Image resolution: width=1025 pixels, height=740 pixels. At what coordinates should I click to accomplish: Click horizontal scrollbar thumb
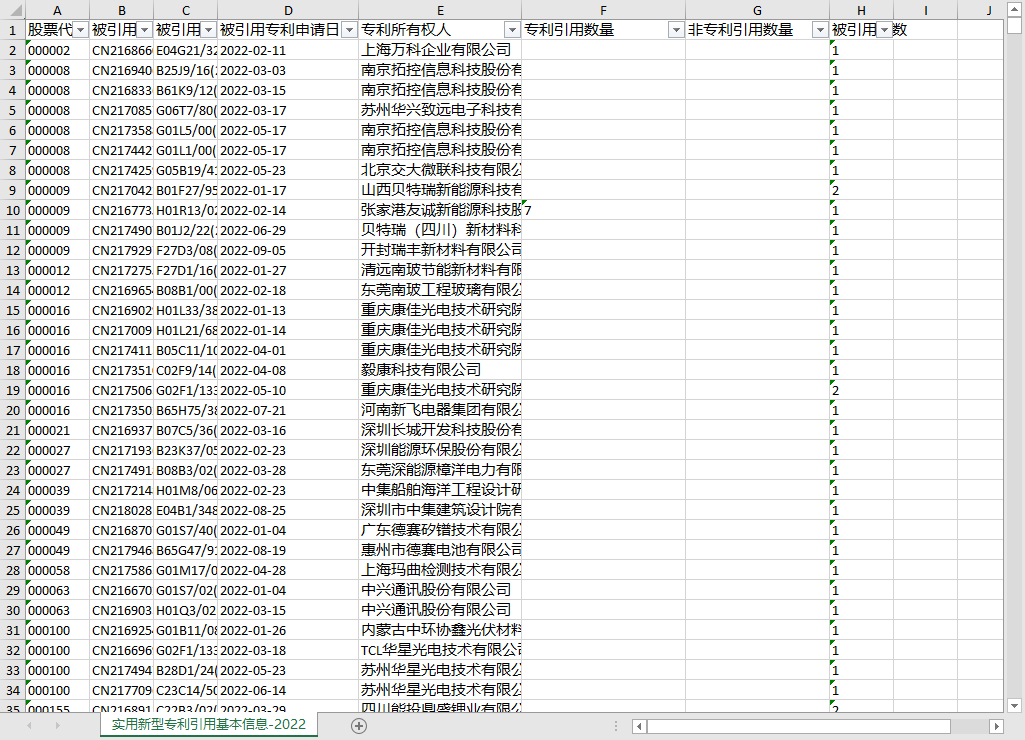799,726
